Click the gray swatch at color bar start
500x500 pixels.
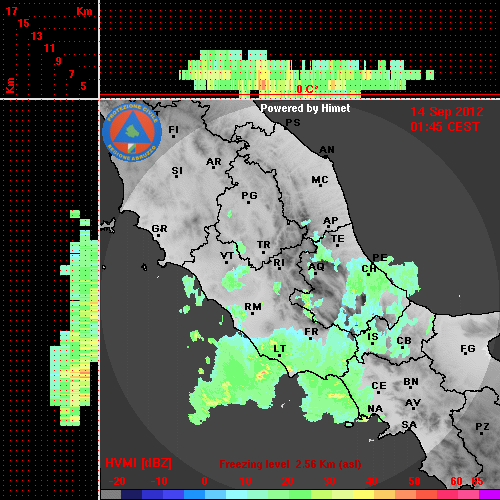pyautogui.click(x=111, y=494)
